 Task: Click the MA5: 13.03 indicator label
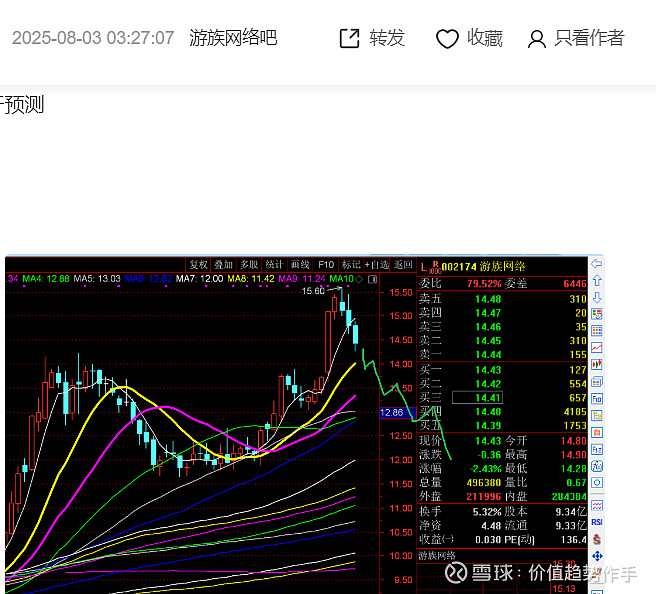pos(97,279)
